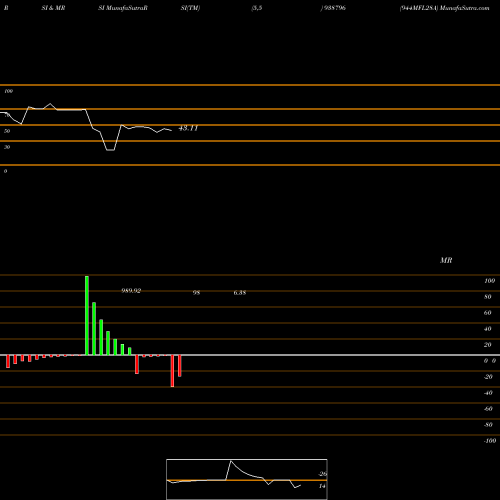Select the MR label above the histogram
Screen dimensions: 500x500
[x=446, y=260]
